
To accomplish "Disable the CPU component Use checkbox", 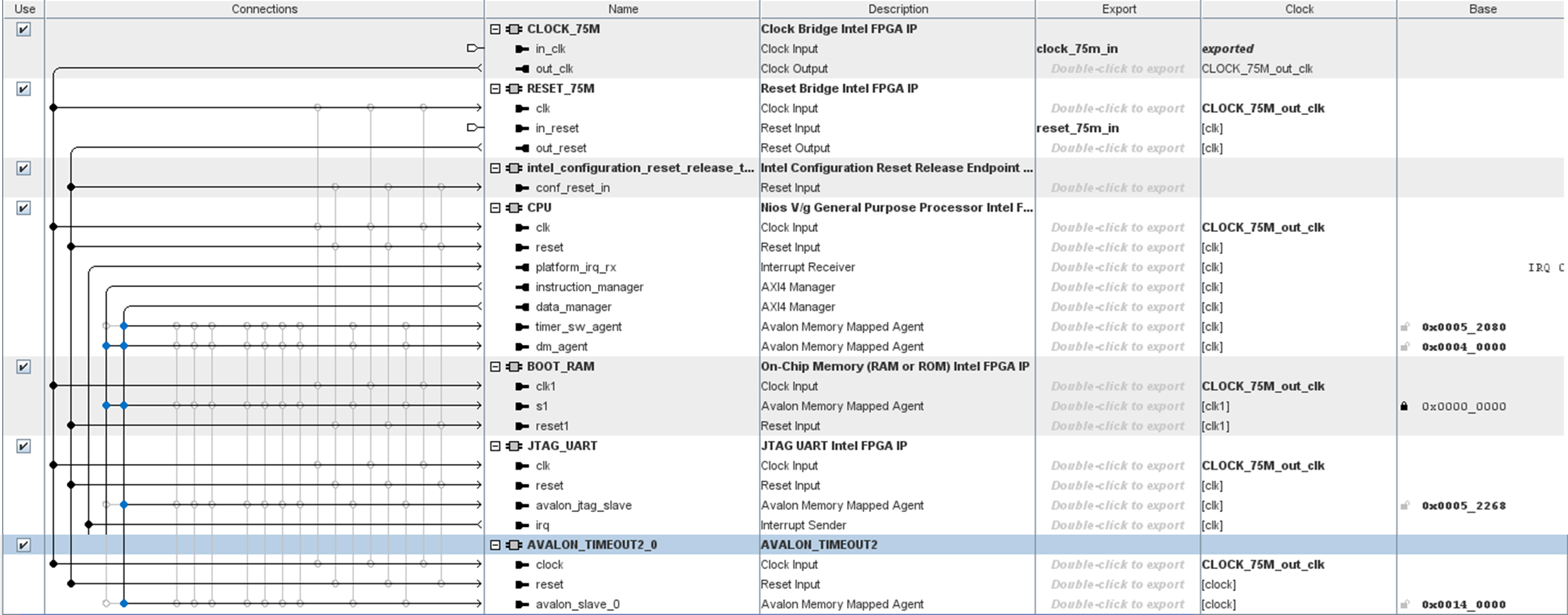I will 23,207.
